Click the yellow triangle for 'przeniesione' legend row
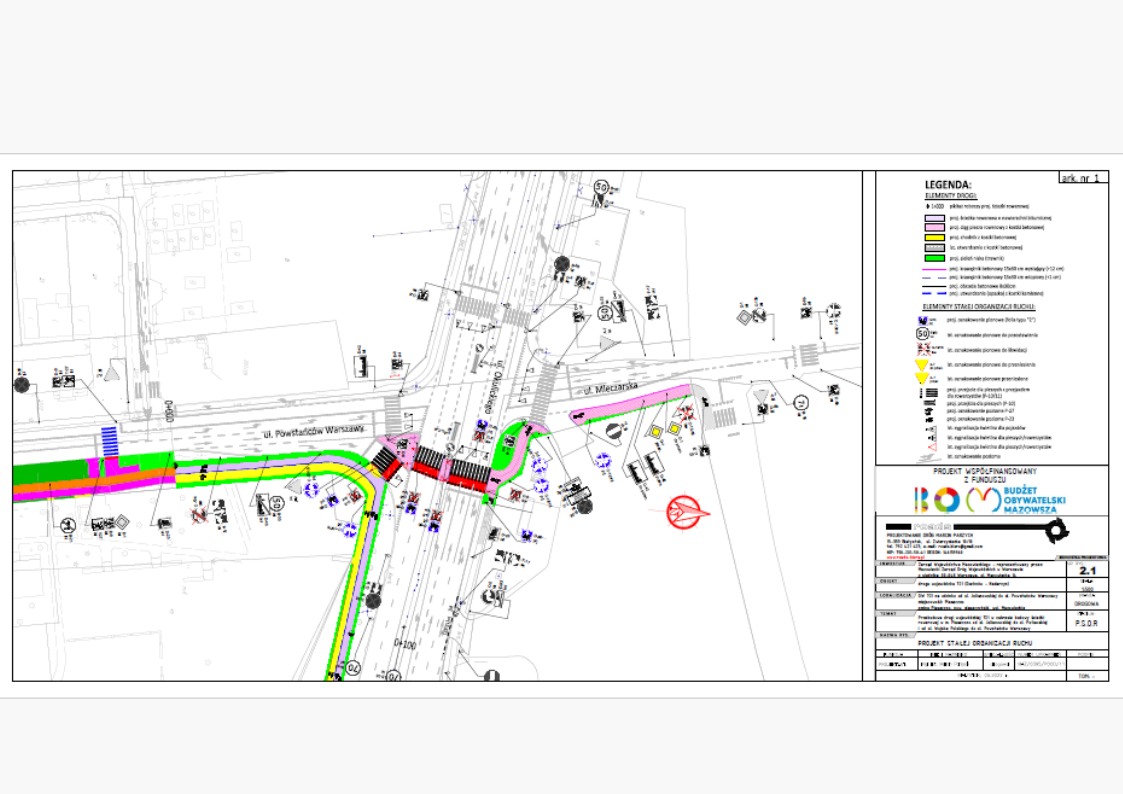 (x=922, y=378)
